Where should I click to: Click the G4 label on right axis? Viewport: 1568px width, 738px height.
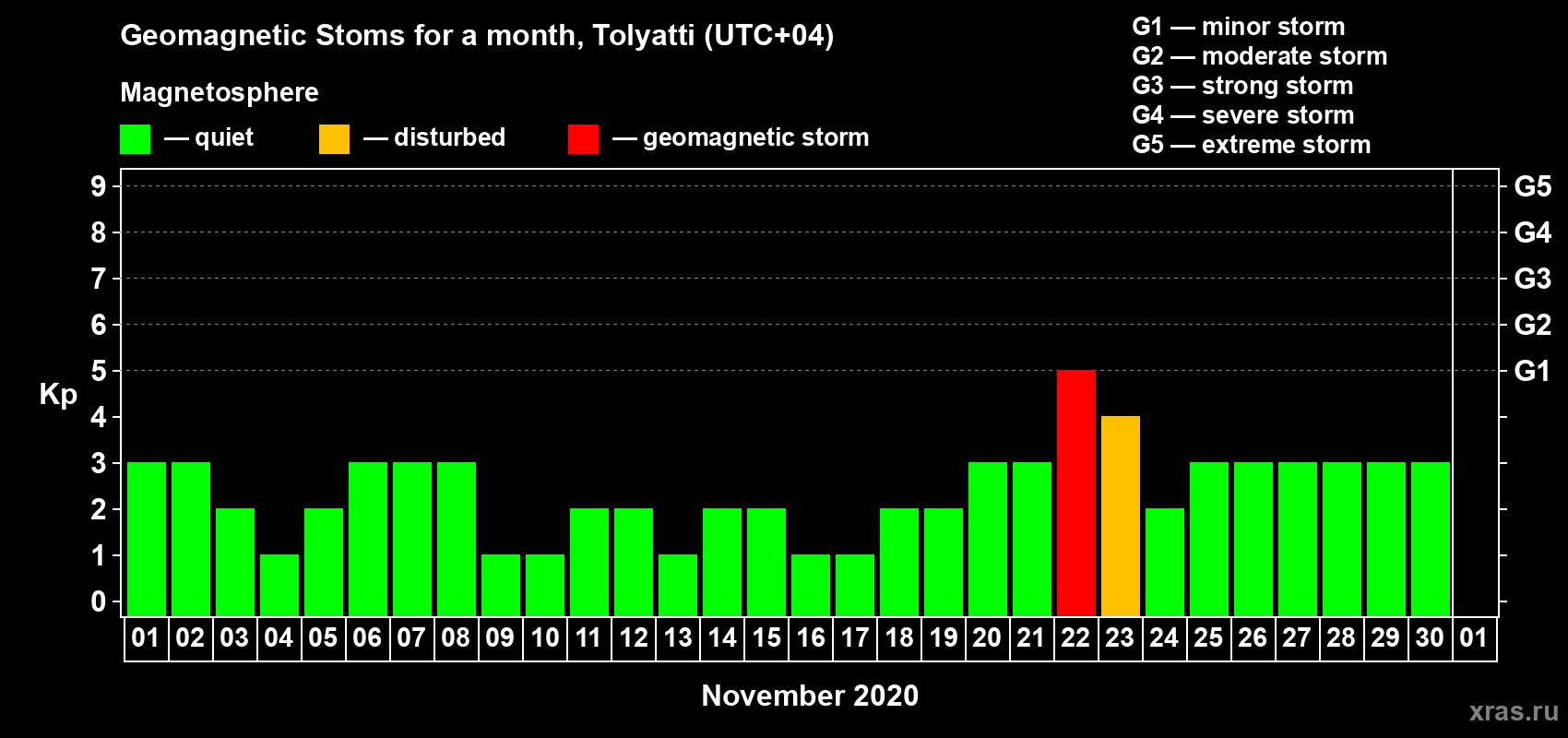tap(1533, 232)
